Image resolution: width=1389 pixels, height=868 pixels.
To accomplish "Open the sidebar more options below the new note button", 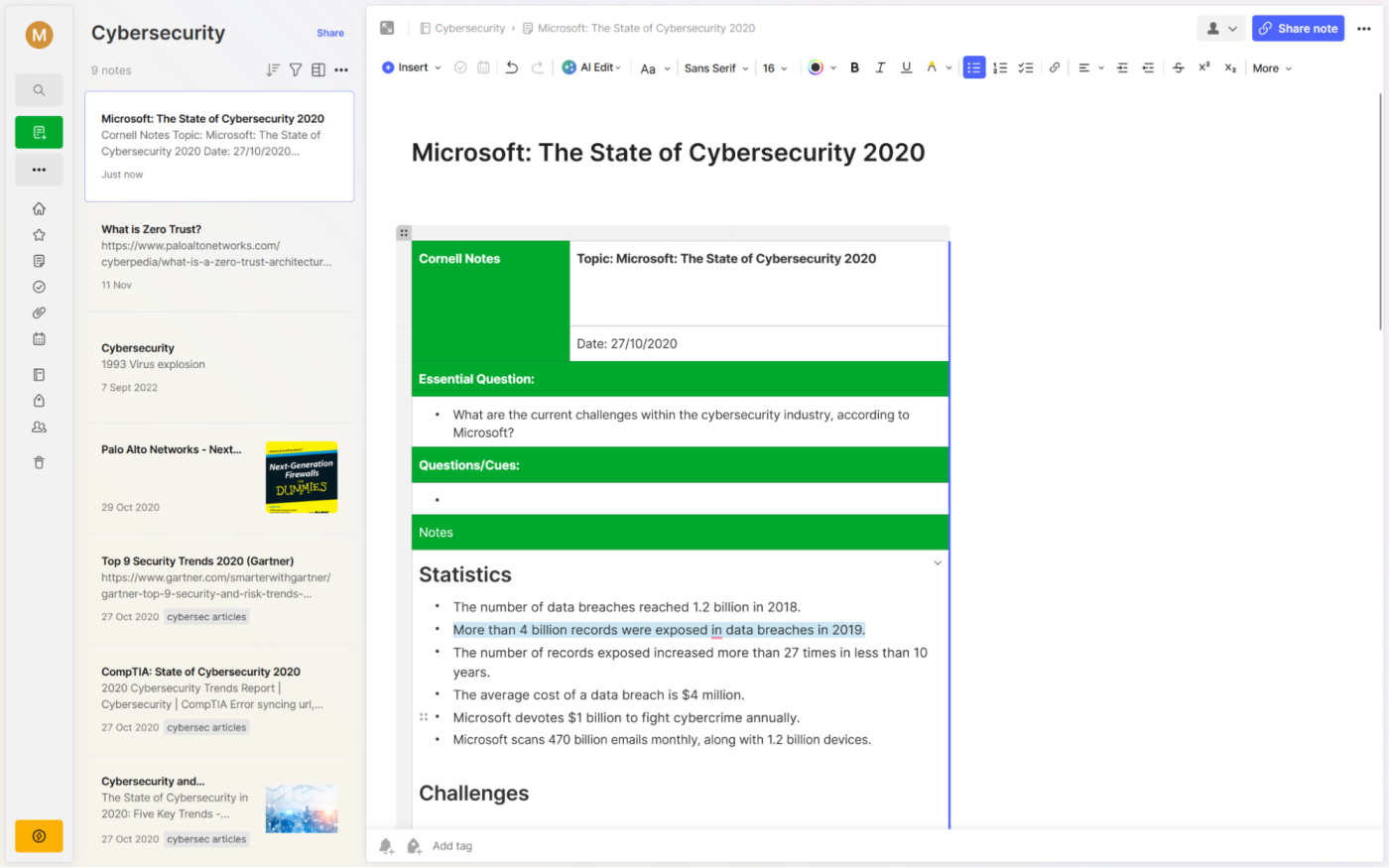I will pyautogui.click(x=39, y=170).
